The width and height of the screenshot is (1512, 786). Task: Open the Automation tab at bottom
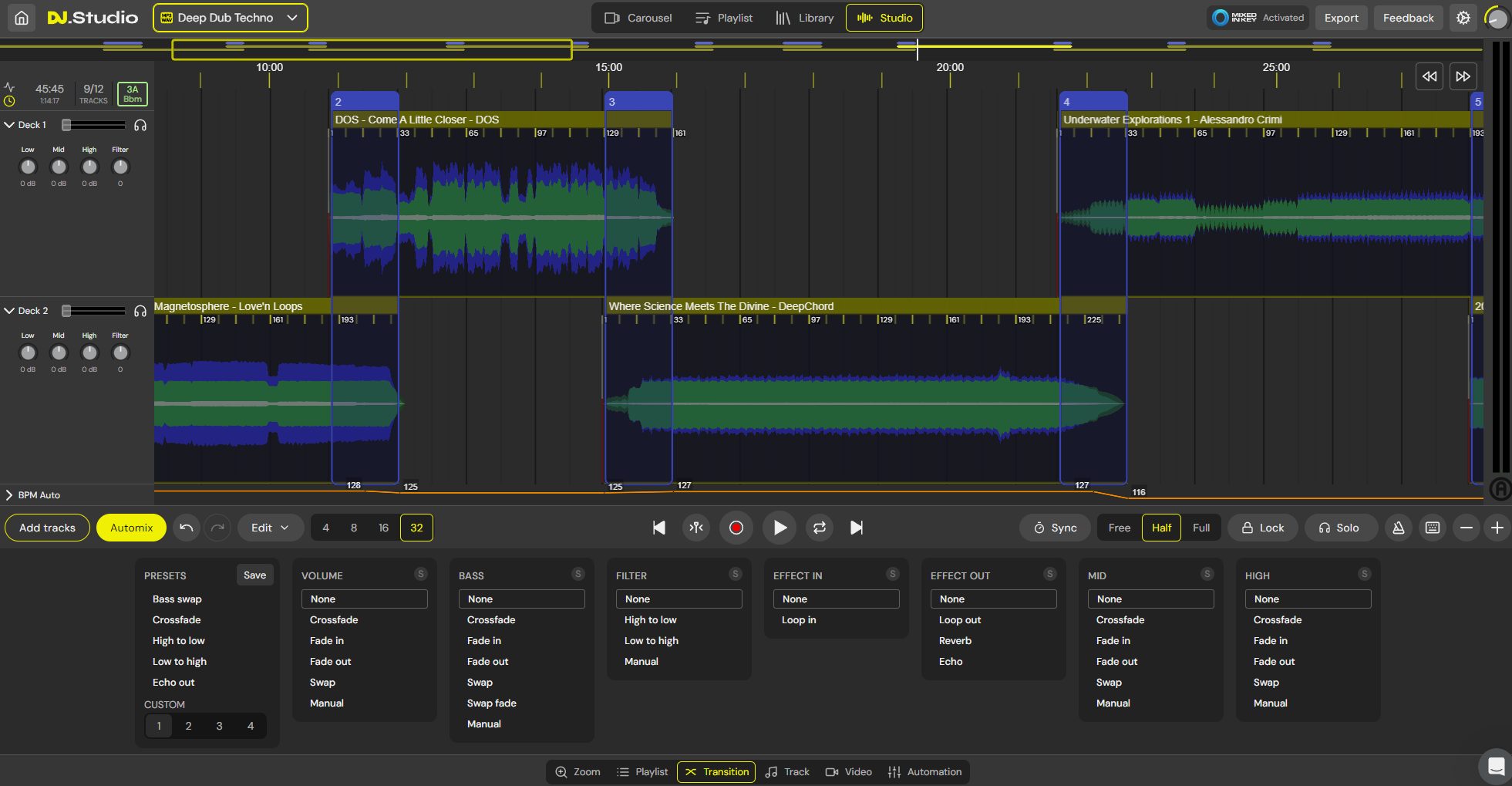[924, 771]
